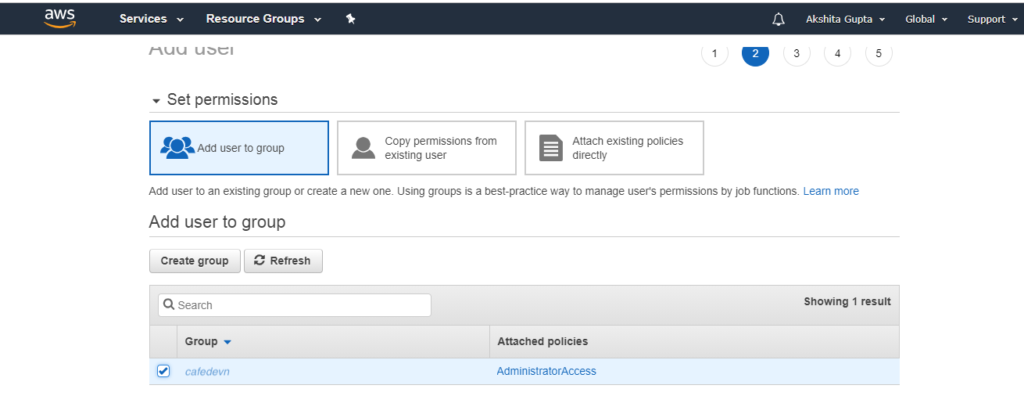The image size is (1024, 396).
Task: Click into the group Search field
Action: pos(295,305)
